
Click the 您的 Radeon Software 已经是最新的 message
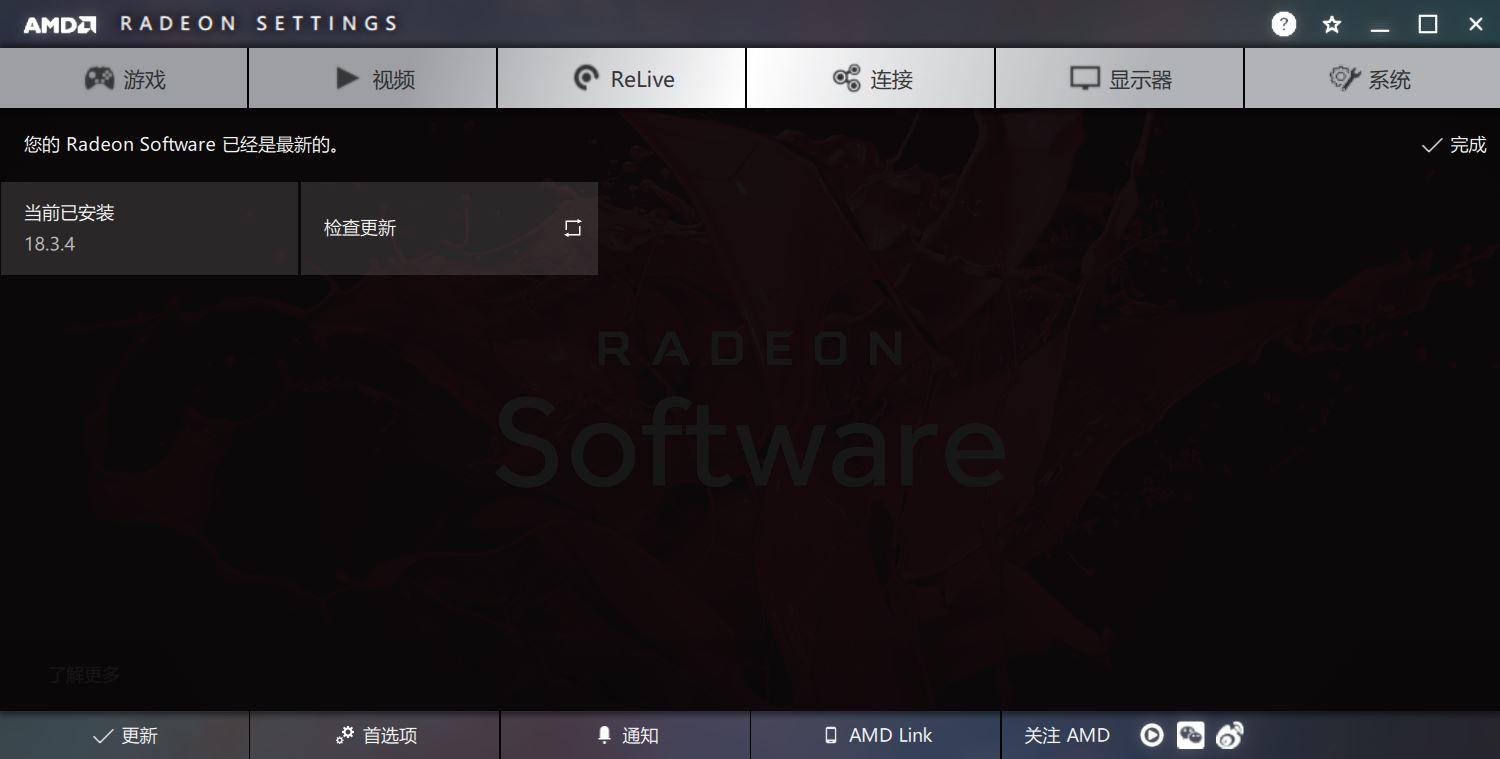coord(182,145)
